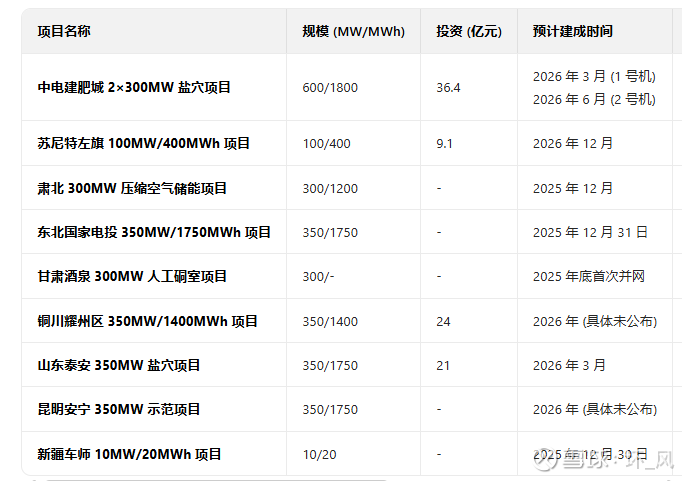Select the 21 investment value
Image resolution: width=695 pixels, height=481 pixels.
click(x=443, y=366)
